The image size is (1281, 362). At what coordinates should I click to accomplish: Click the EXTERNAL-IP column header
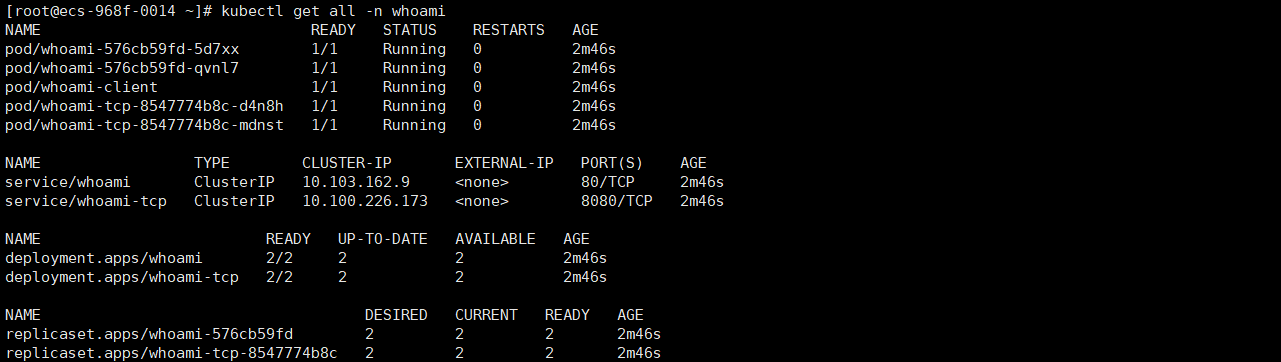(x=504, y=163)
